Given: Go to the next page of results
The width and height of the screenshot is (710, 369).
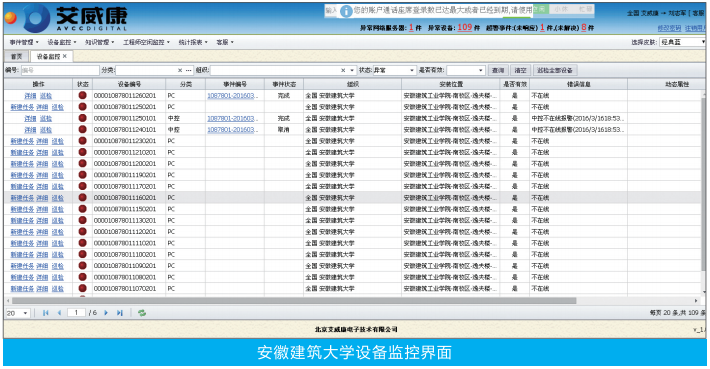Looking at the screenshot, I should (x=106, y=313).
